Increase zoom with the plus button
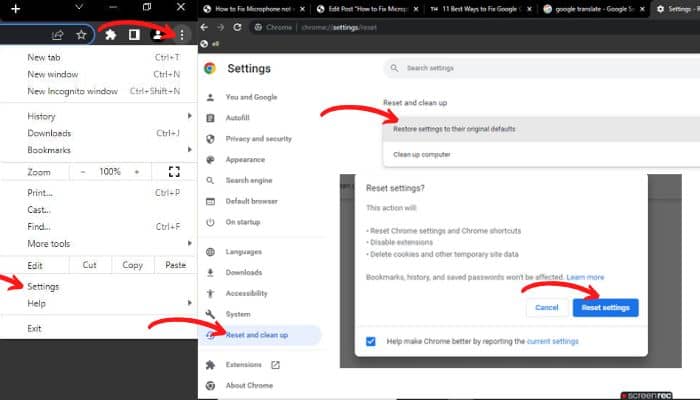Image resolution: width=700 pixels, height=400 pixels. (x=137, y=172)
